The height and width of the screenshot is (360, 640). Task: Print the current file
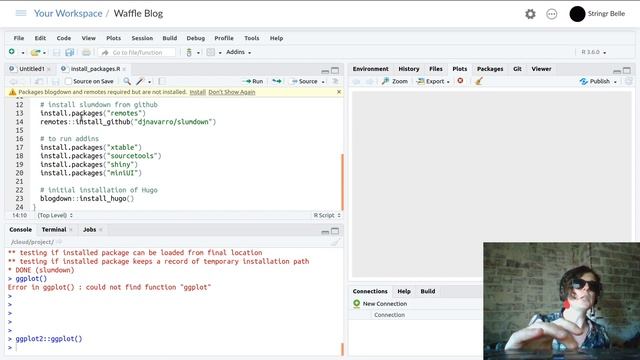click(x=86, y=52)
